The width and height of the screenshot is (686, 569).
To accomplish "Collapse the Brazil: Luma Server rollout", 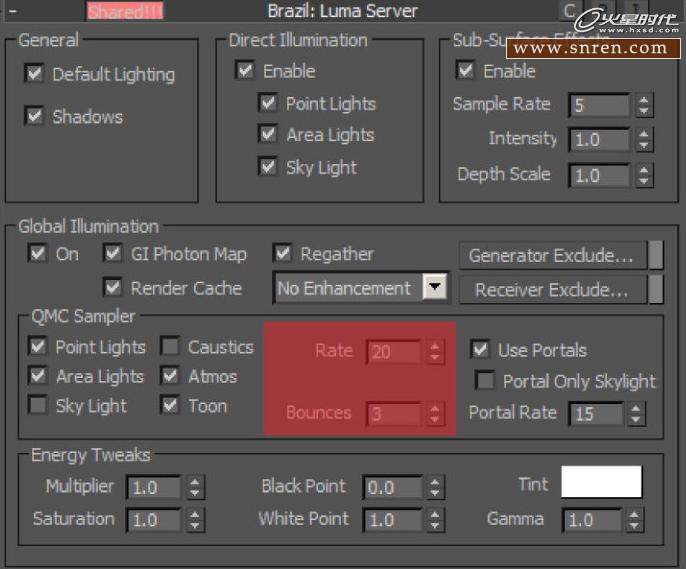I will (x=13, y=11).
